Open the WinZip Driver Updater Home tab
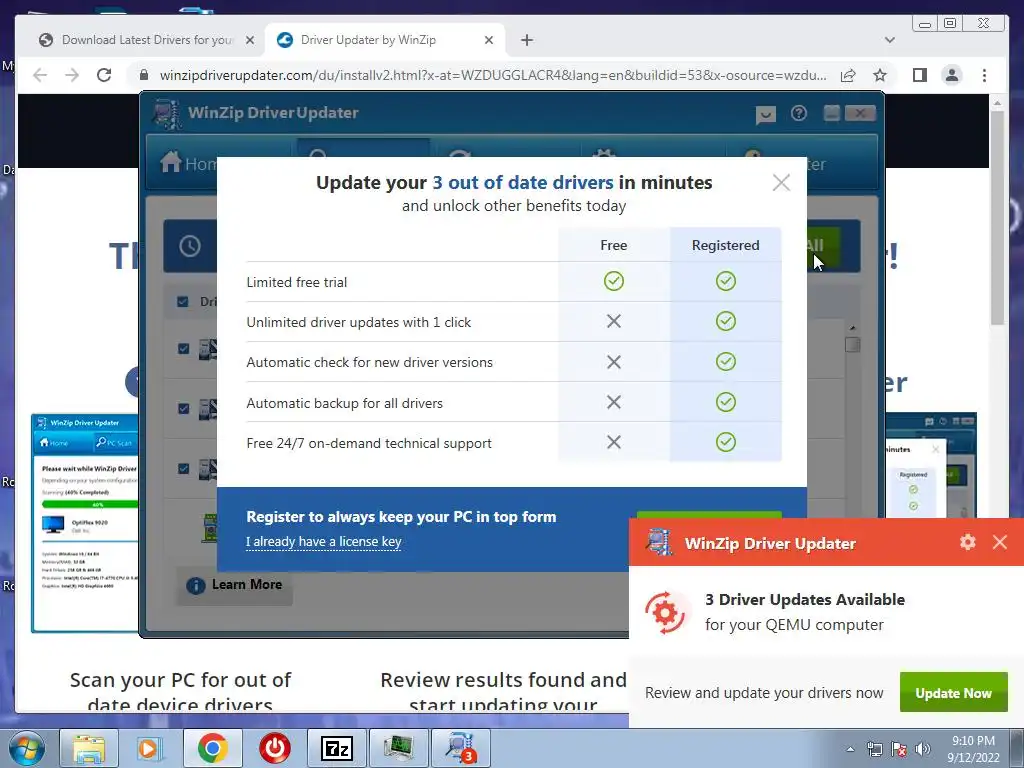This screenshot has height=768, width=1024. 189,163
